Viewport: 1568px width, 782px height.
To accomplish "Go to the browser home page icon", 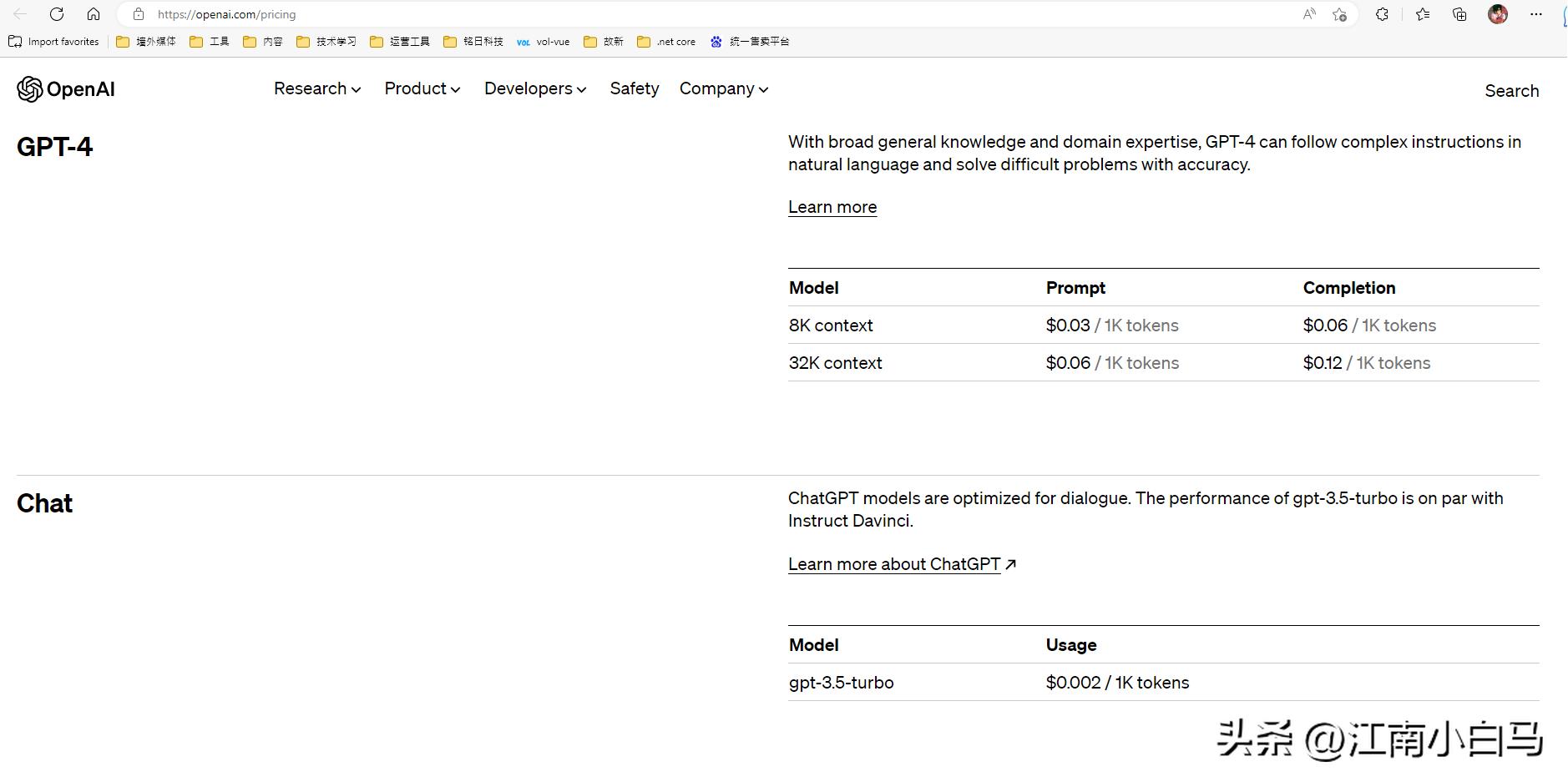I will click(94, 14).
